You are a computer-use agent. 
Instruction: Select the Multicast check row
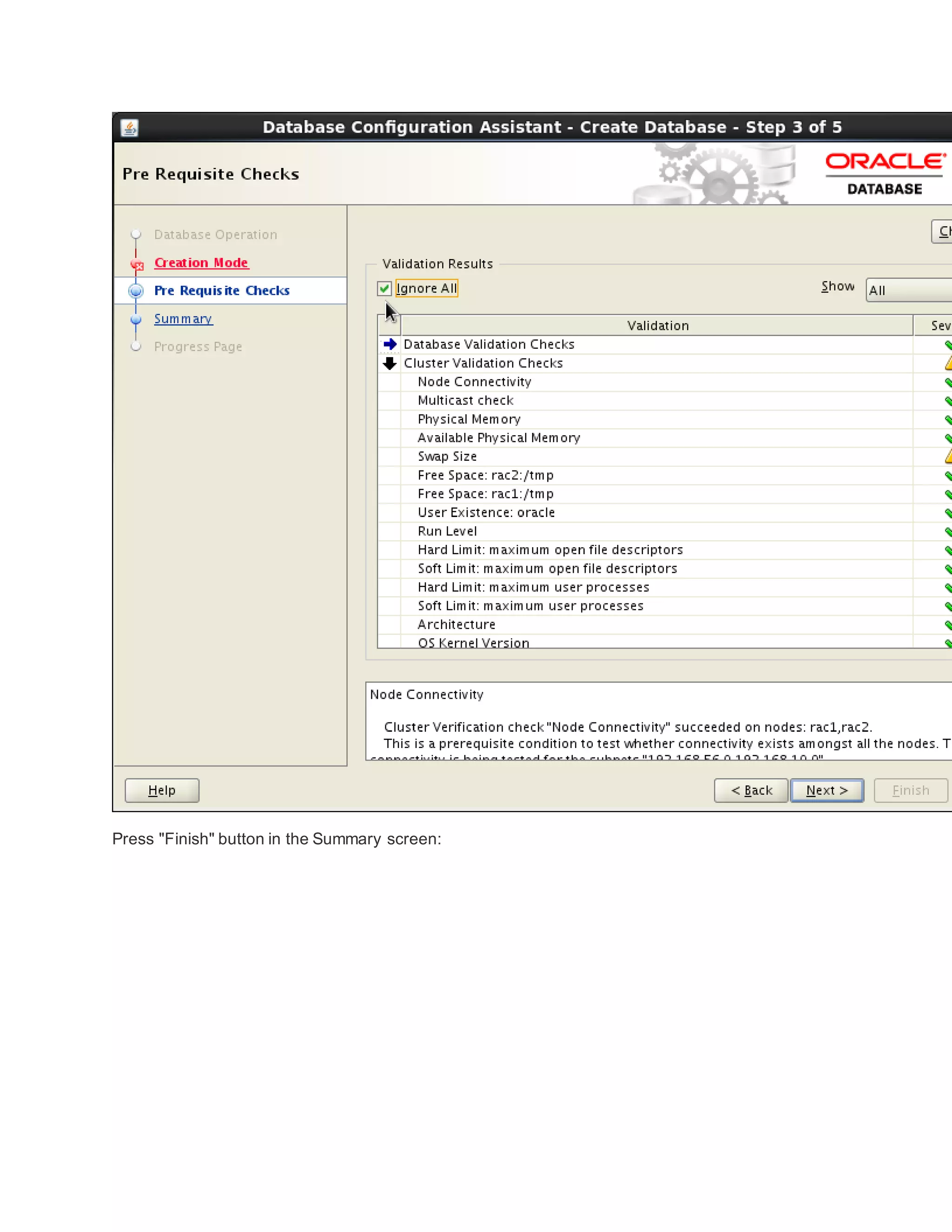[x=465, y=400]
